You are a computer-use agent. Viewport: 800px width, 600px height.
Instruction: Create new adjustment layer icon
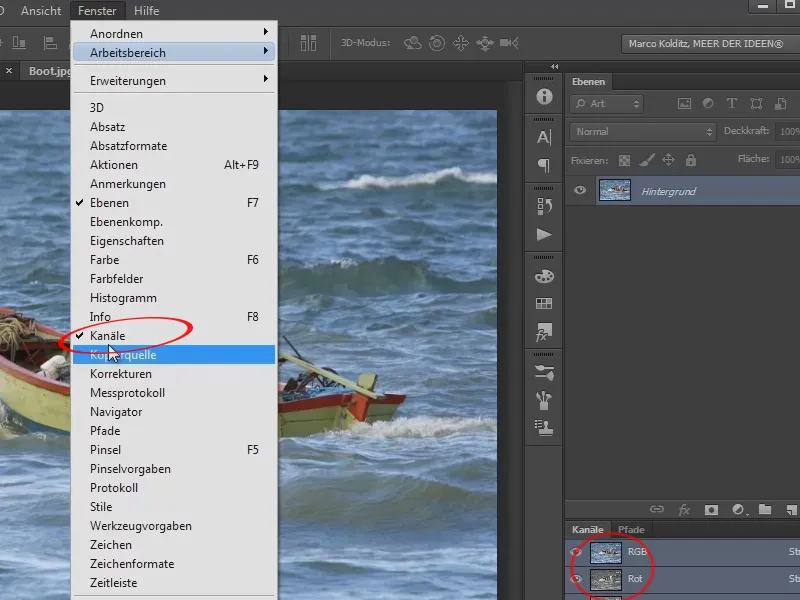738,509
